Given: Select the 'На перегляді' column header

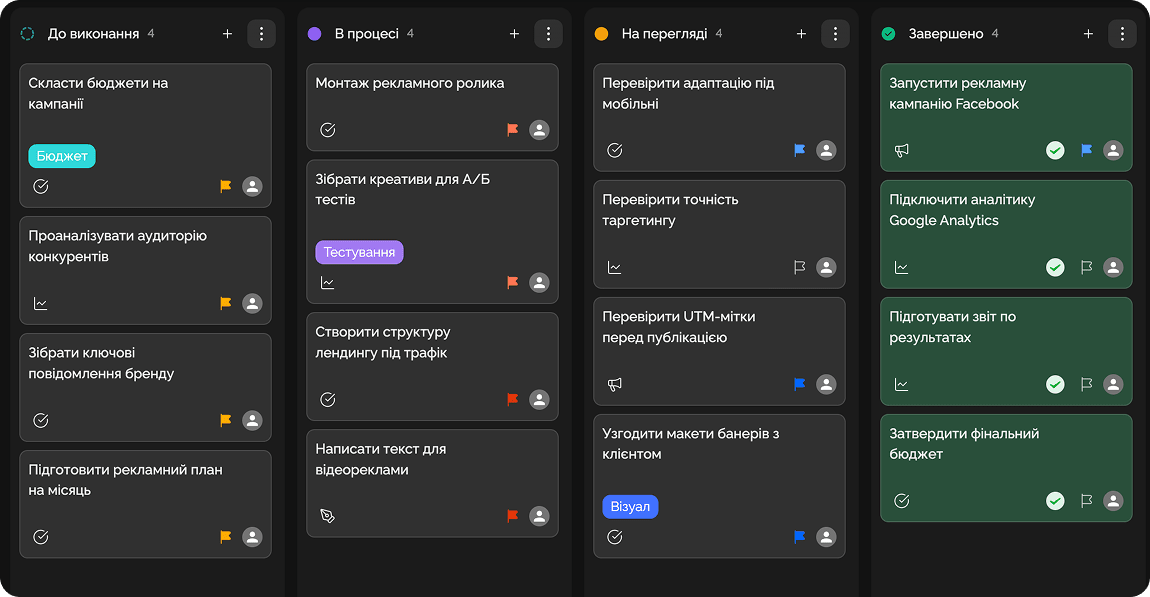Looking at the screenshot, I should (x=664, y=34).
